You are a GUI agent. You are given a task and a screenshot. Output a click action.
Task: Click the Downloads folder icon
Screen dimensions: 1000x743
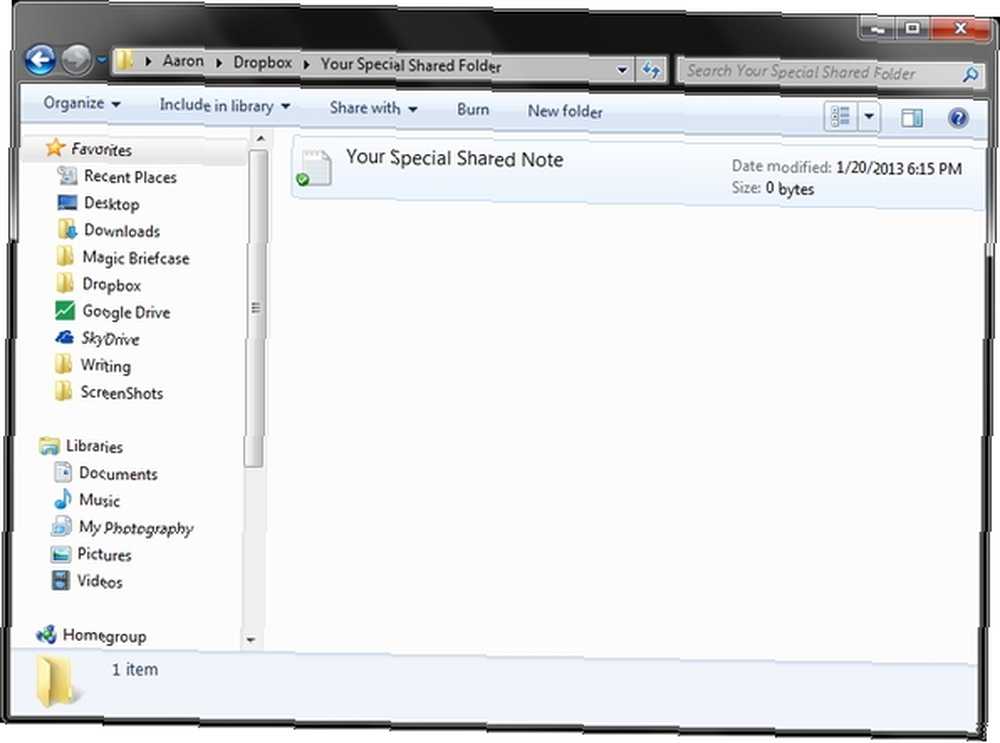67,229
